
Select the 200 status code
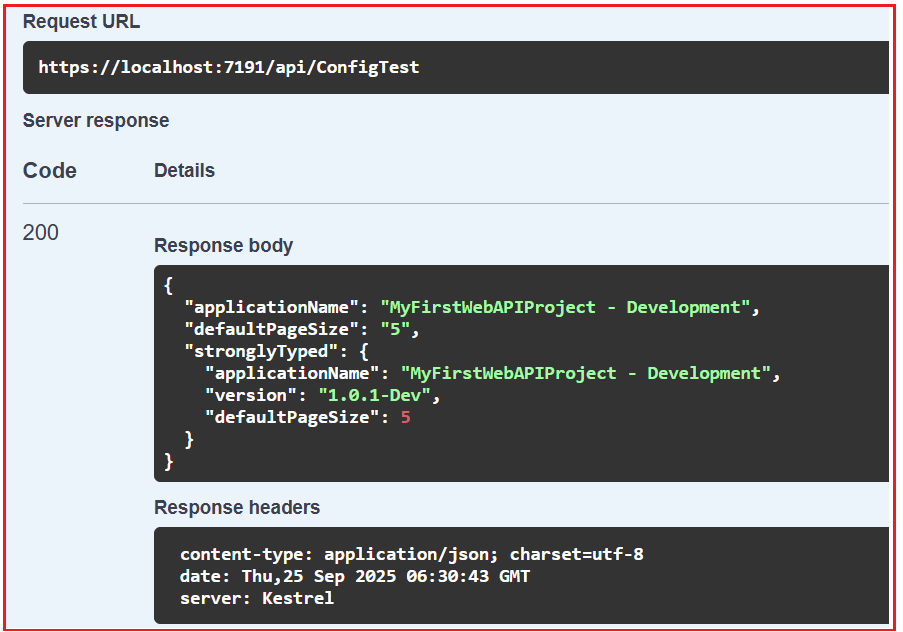[40, 232]
